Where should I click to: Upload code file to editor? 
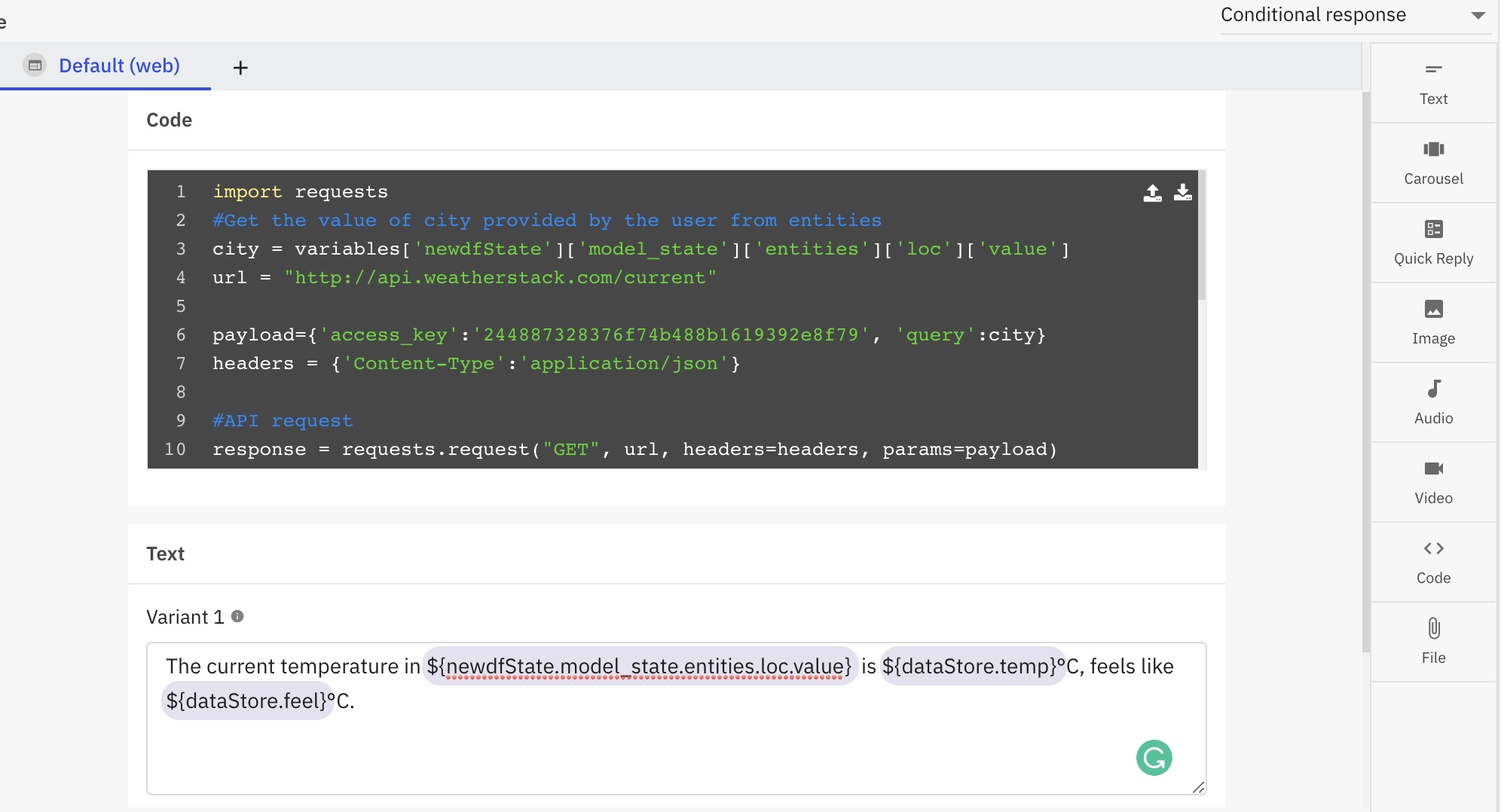[x=1152, y=193]
